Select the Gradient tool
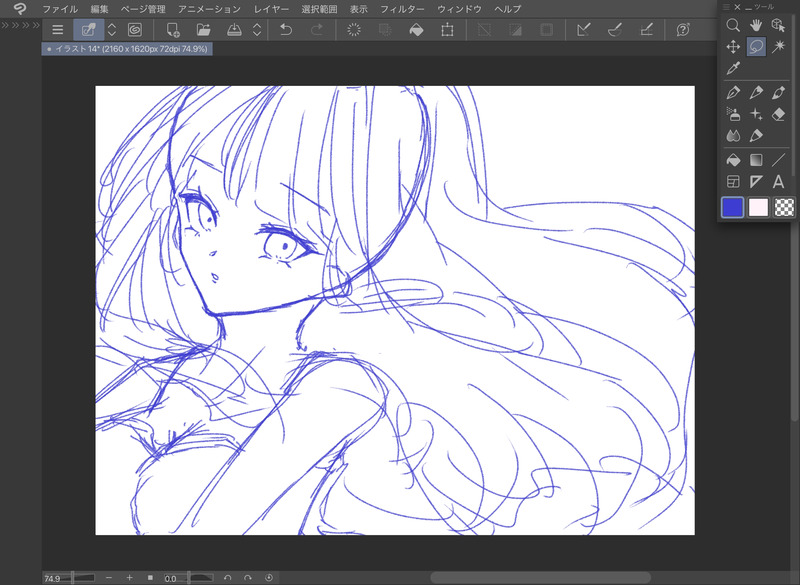Image resolution: width=800 pixels, height=585 pixels. pyautogui.click(x=756, y=160)
